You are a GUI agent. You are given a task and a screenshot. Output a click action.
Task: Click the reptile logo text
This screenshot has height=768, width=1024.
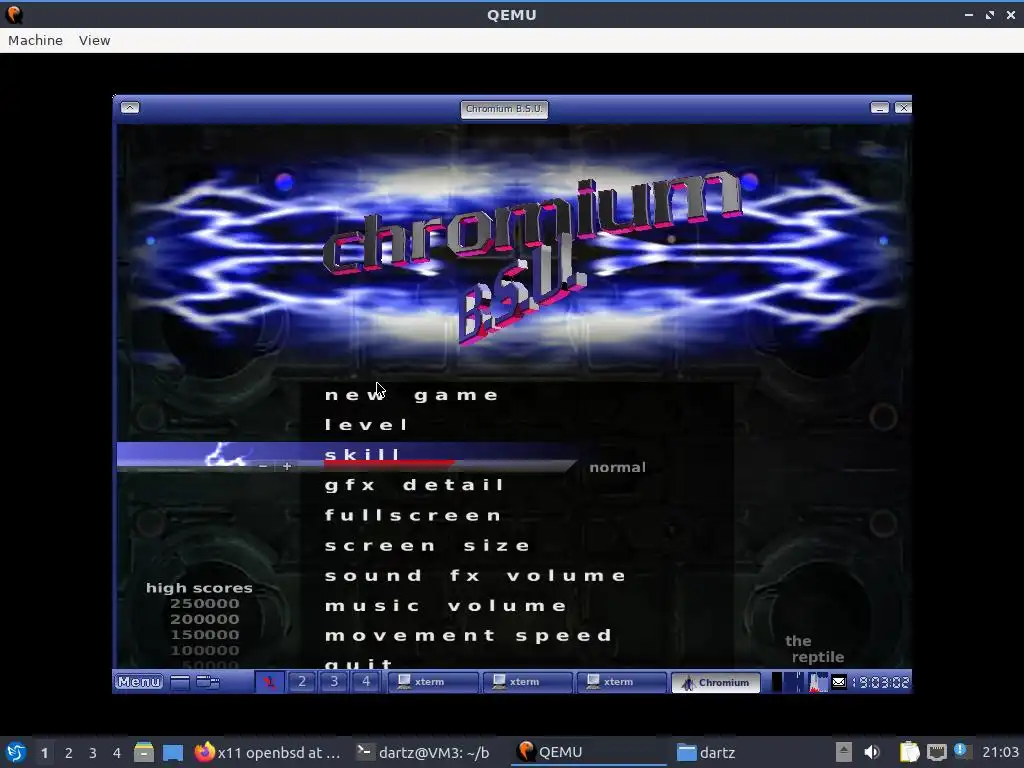[x=814, y=649]
